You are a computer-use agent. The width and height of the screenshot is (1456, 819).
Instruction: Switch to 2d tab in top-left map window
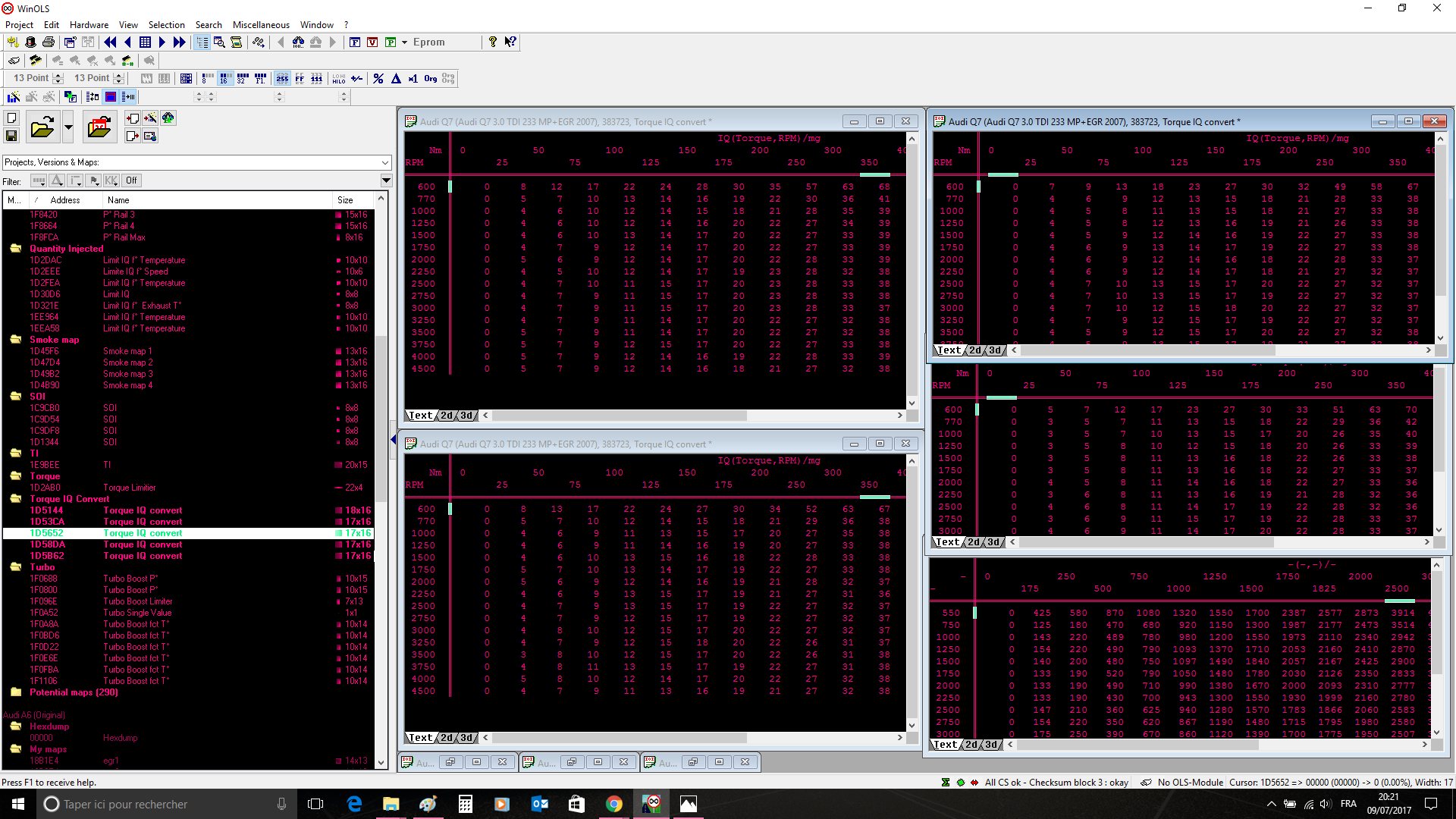[x=447, y=416]
